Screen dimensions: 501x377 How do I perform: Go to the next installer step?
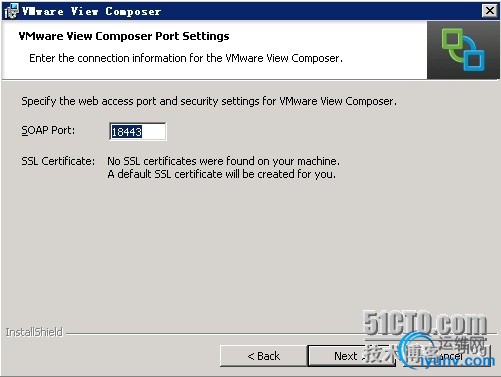[352, 356]
